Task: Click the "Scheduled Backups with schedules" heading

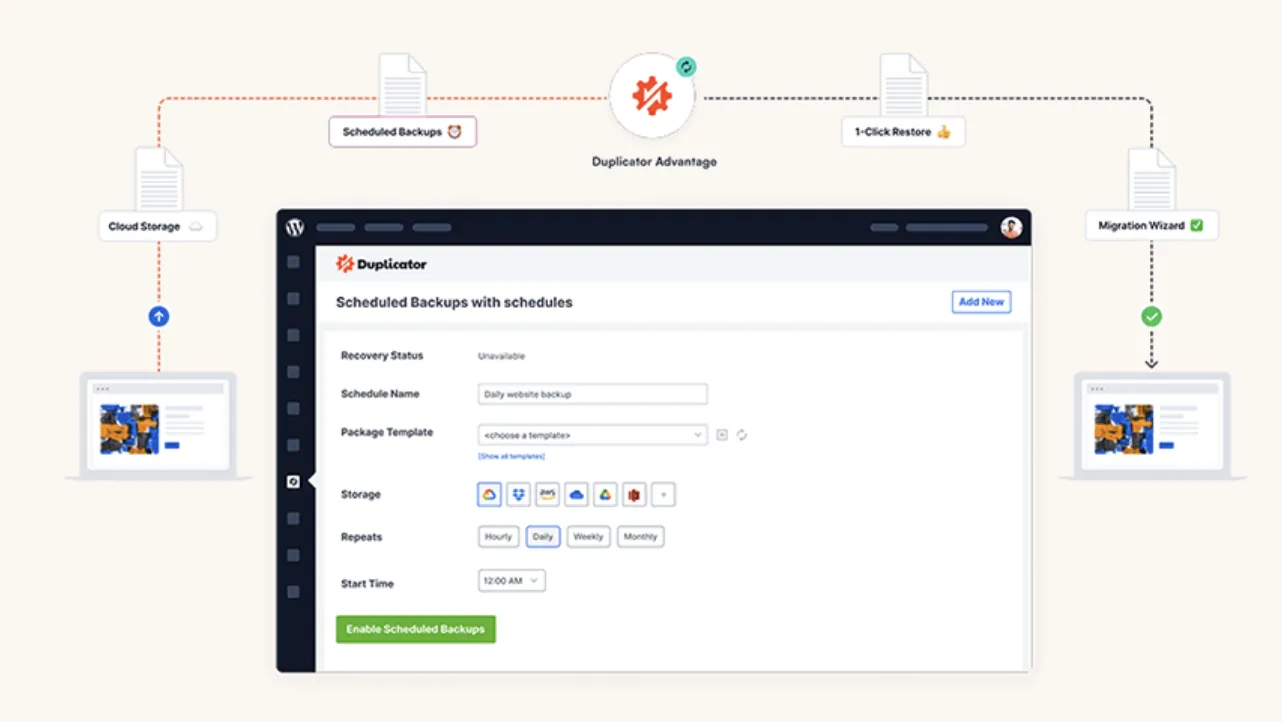Action: click(454, 302)
